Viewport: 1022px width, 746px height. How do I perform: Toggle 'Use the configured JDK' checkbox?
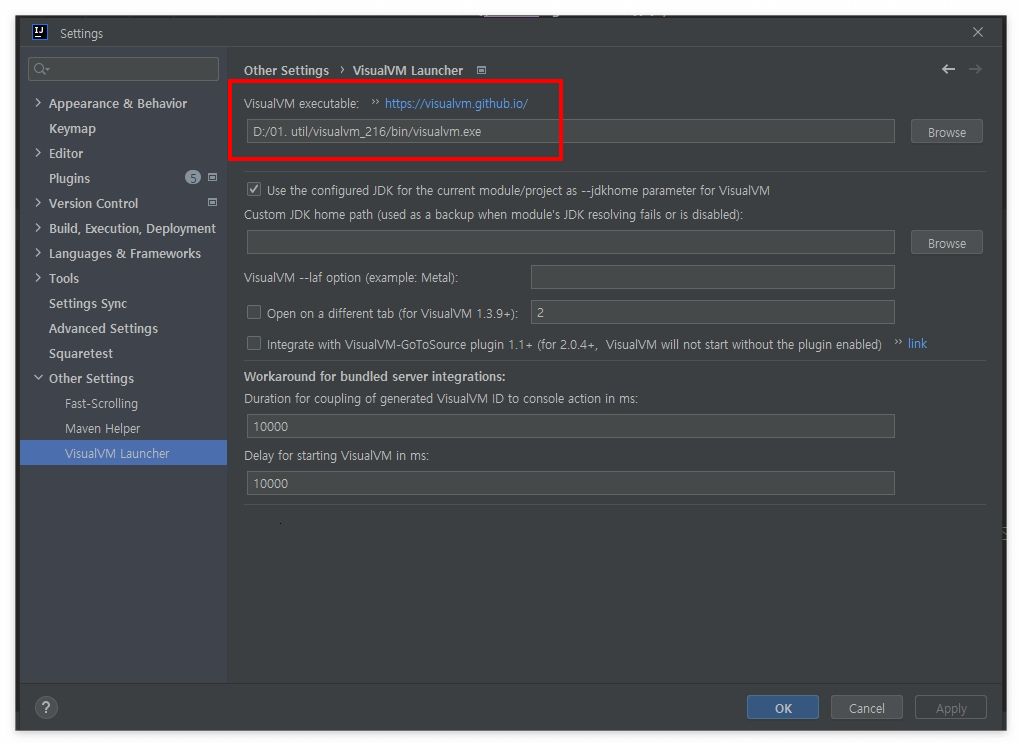point(254,190)
